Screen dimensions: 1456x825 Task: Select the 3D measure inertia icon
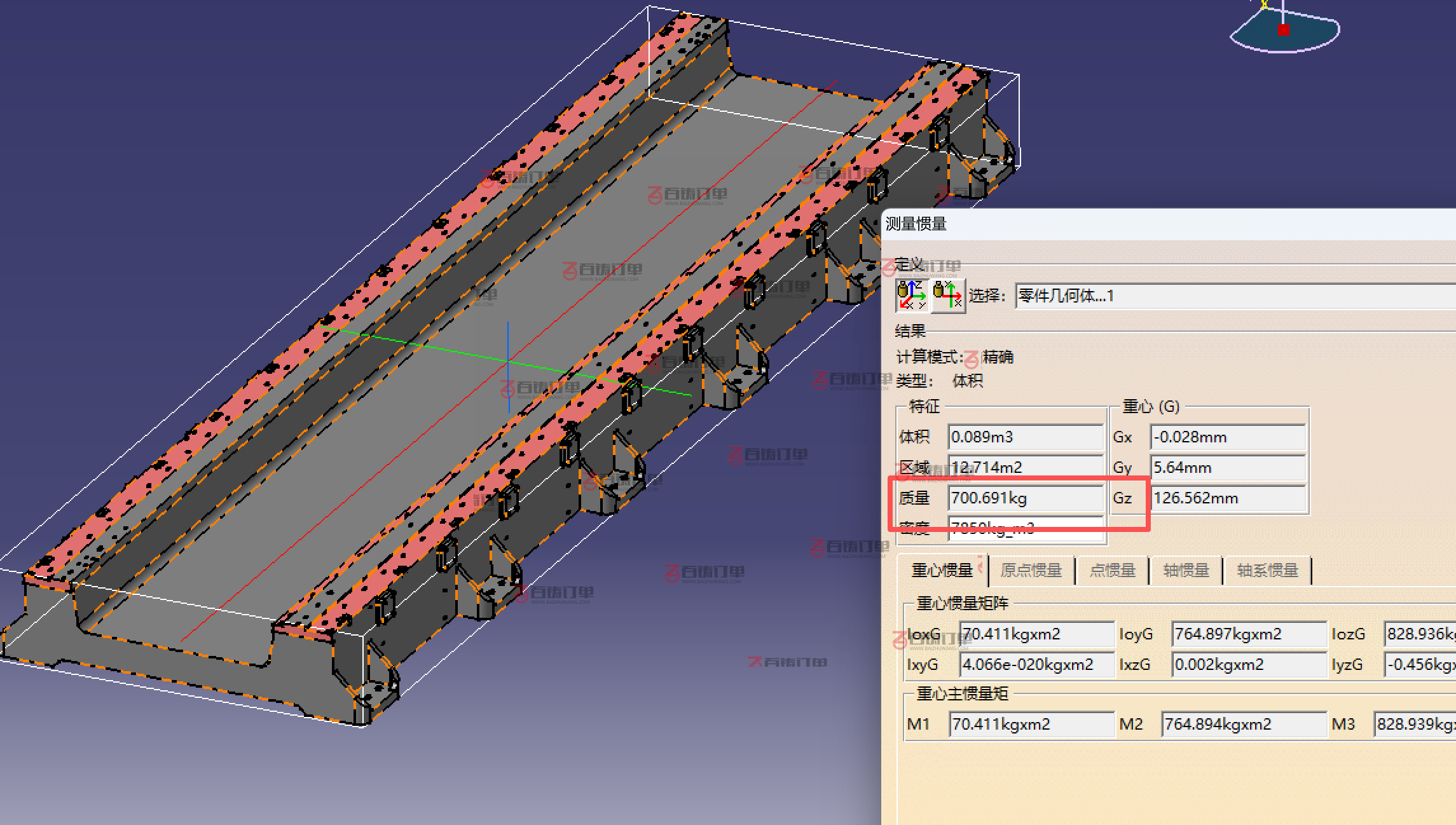(x=912, y=296)
